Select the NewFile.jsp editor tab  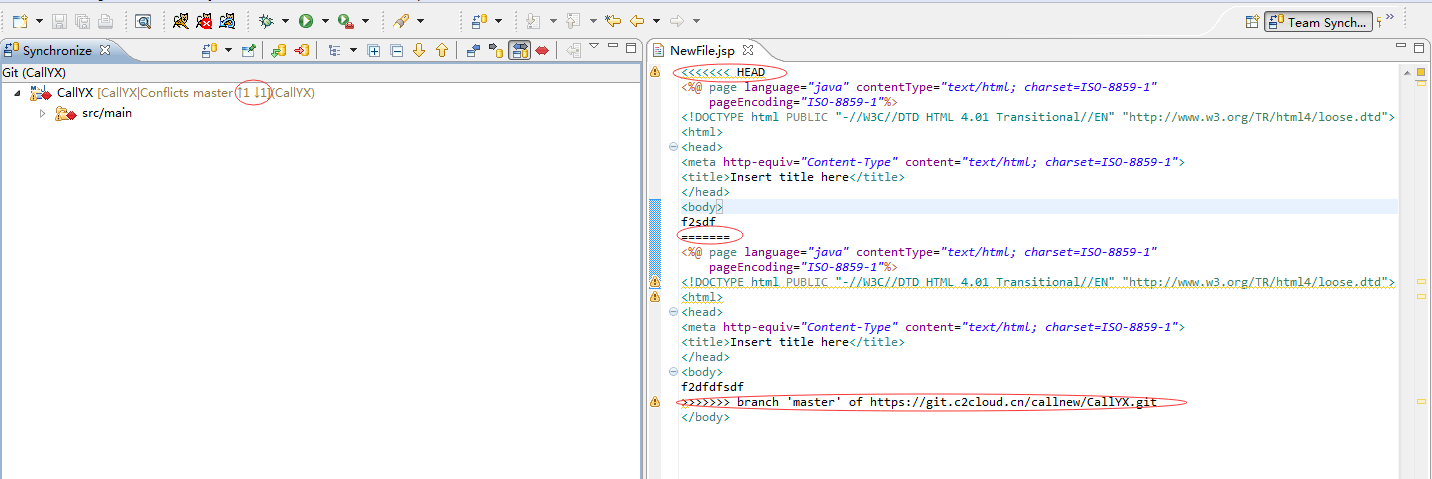click(703, 50)
